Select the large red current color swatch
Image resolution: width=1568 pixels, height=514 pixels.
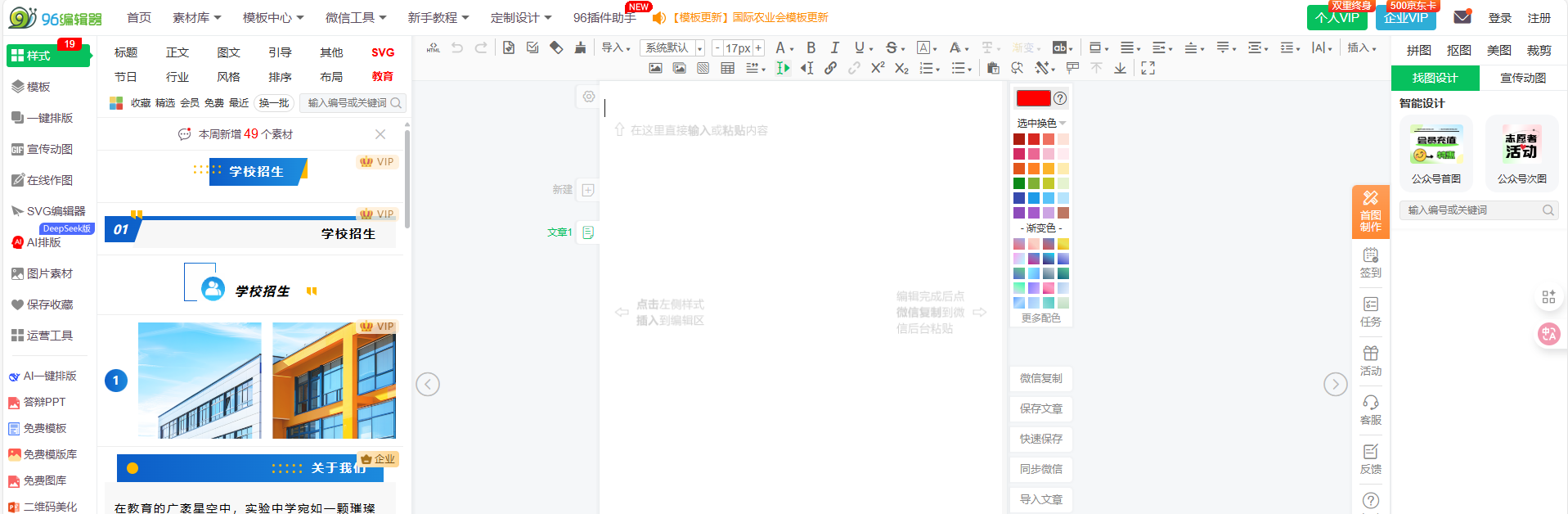pos(1032,98)
